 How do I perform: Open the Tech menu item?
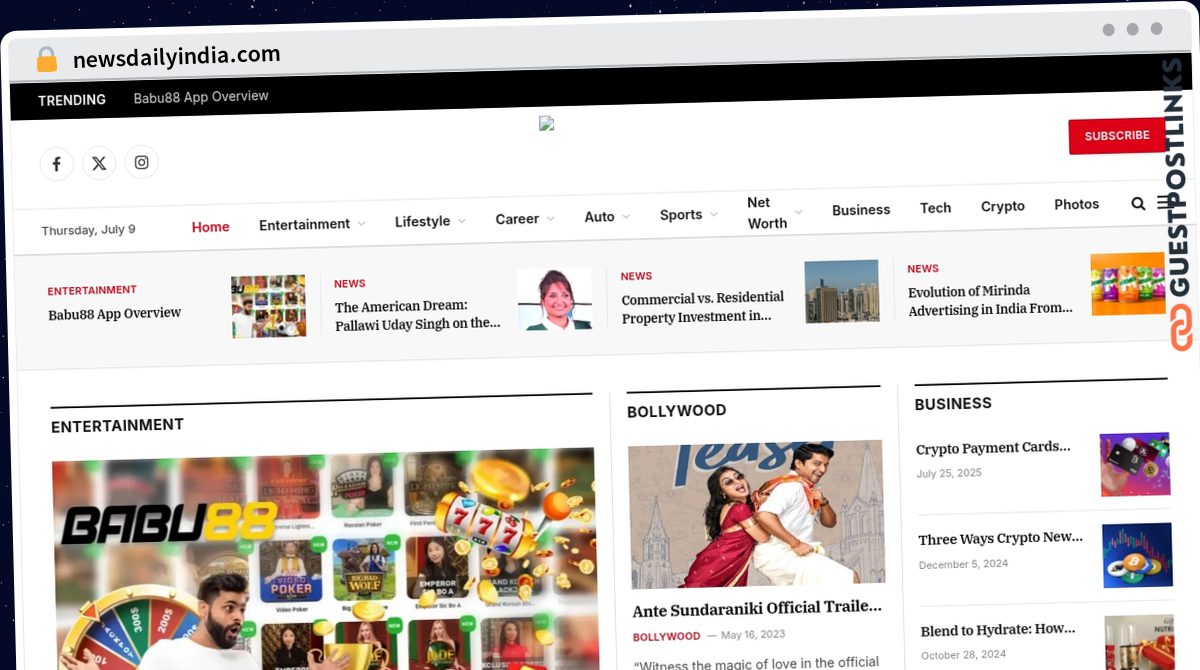coord(936,208)
